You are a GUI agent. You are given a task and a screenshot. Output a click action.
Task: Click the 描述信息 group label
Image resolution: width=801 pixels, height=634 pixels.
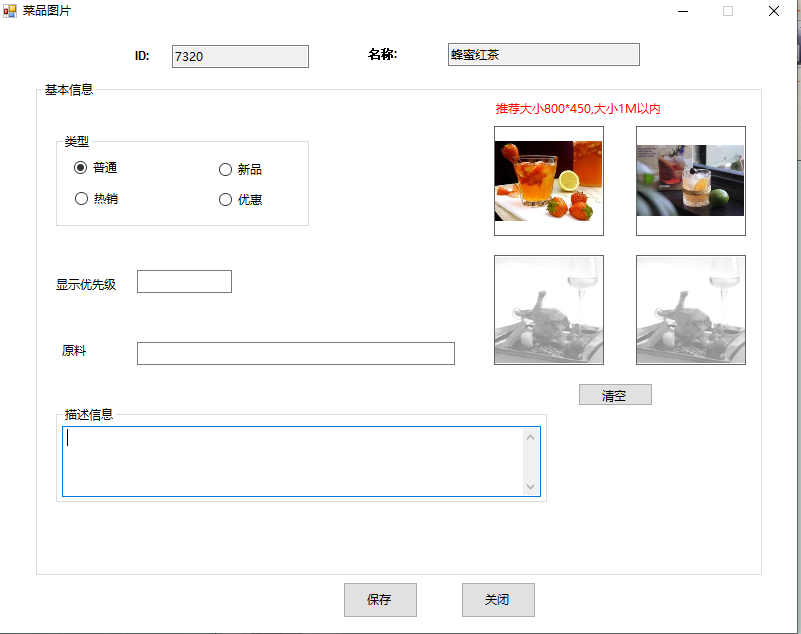tap(89, 414)
